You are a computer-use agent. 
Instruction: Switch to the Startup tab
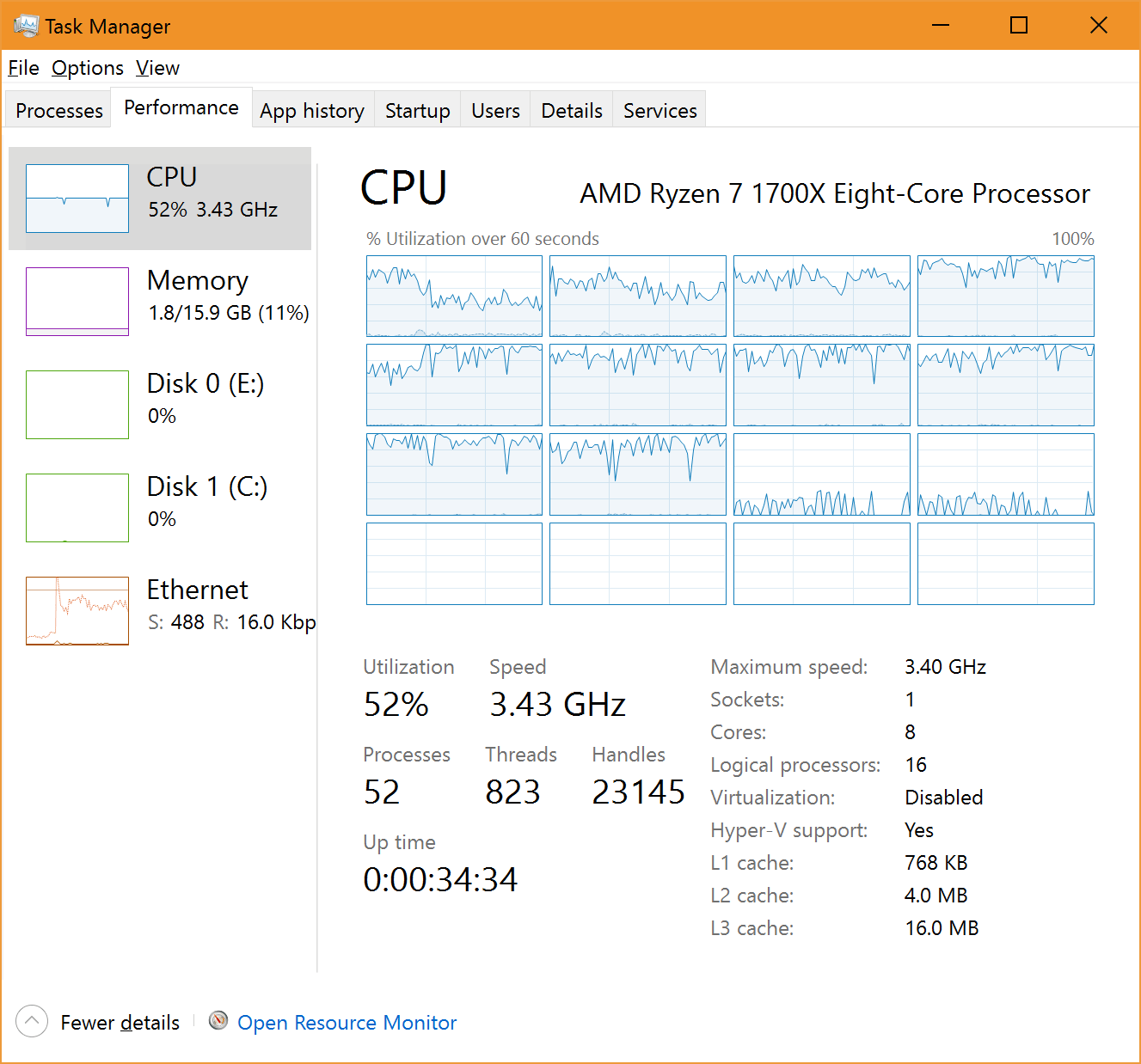(418, 110)
